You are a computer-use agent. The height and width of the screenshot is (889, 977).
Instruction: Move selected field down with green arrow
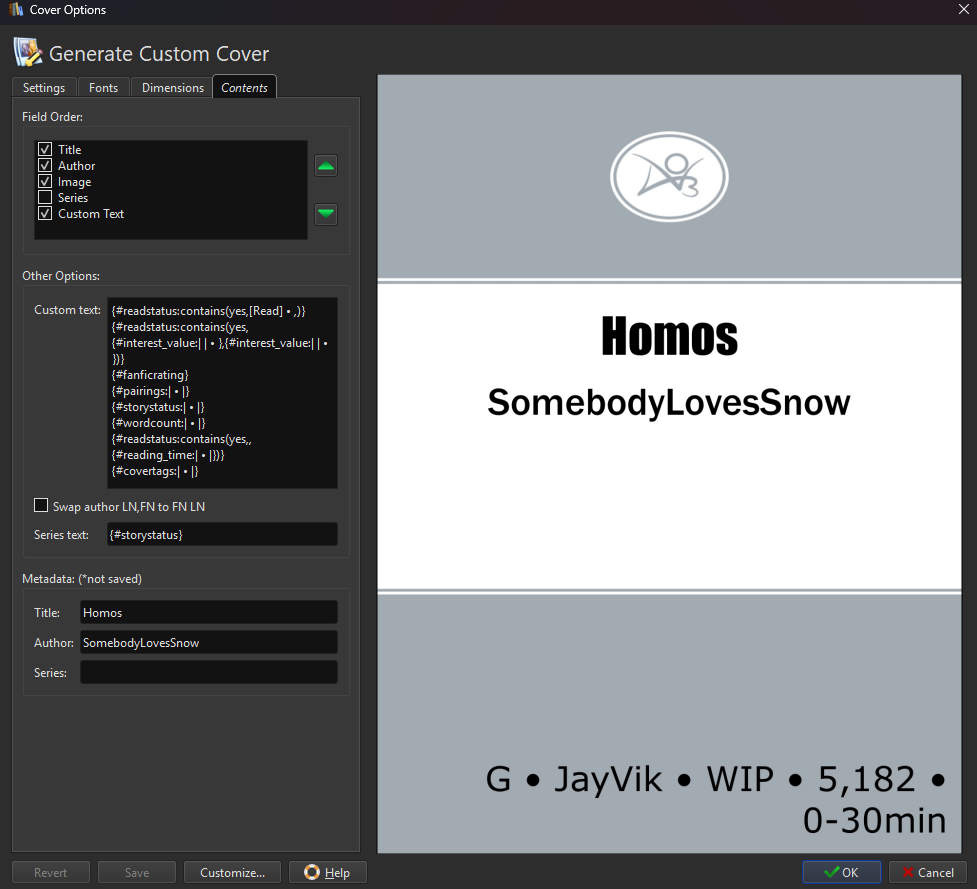point(326,214)
